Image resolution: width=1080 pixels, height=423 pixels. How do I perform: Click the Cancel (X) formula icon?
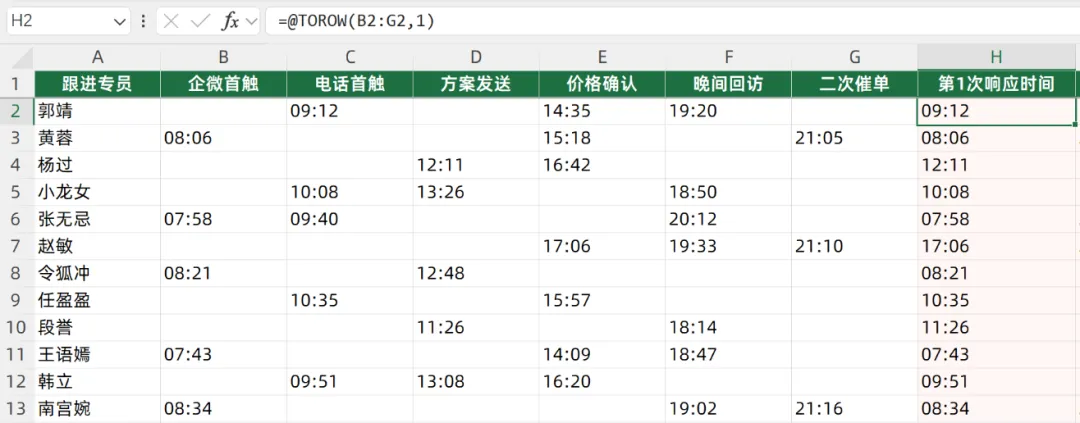coord(172,21)
